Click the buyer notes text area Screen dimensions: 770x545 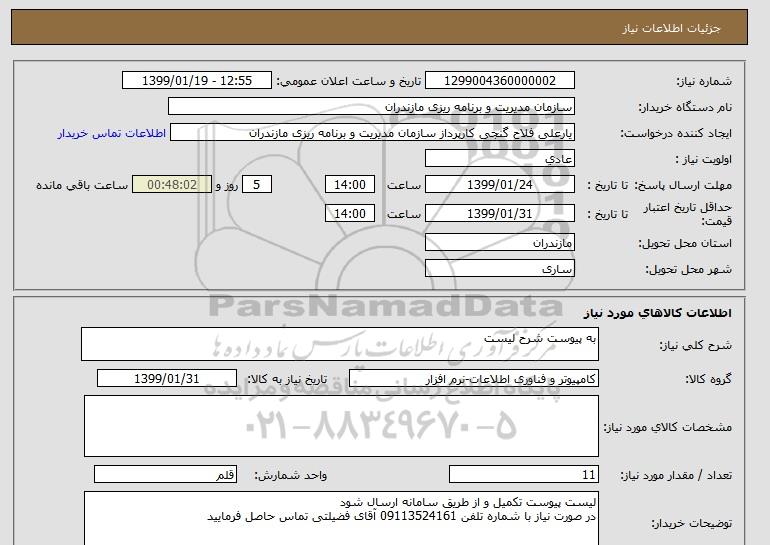[341, 518]
